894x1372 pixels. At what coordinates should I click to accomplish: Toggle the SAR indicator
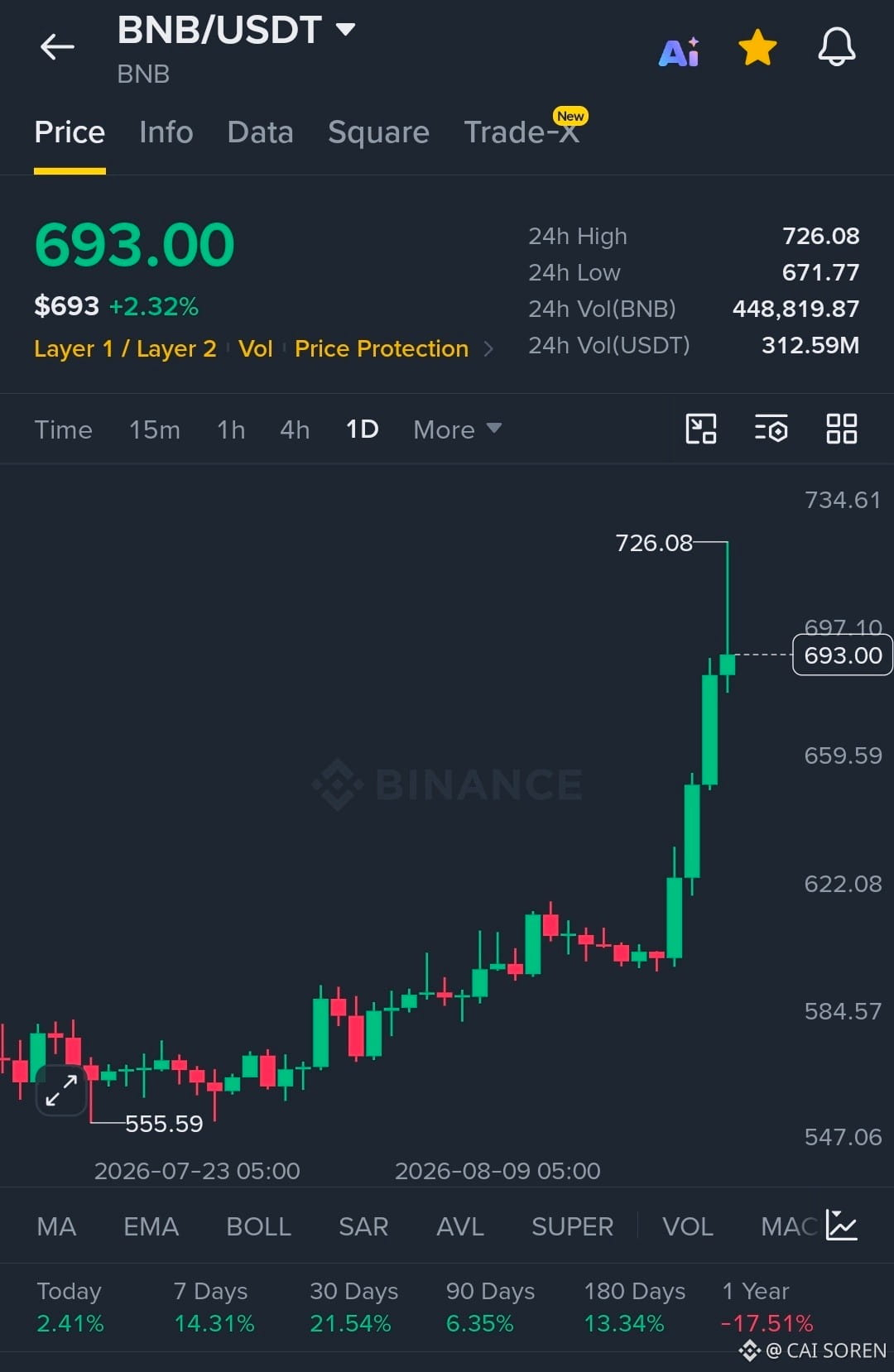pyautogui.click(x=363, y=1226)
